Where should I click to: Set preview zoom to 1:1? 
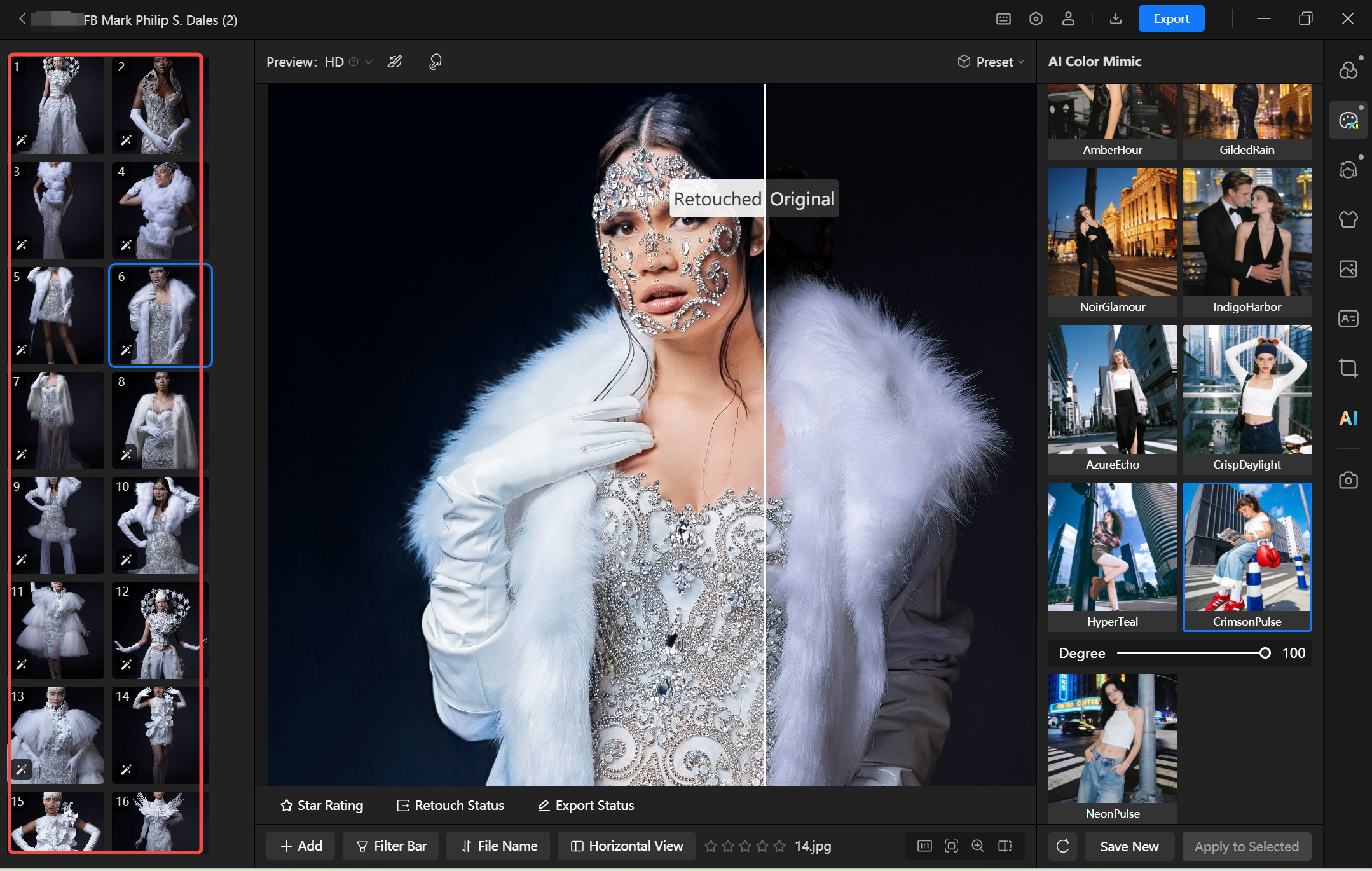tap(924, 846)
